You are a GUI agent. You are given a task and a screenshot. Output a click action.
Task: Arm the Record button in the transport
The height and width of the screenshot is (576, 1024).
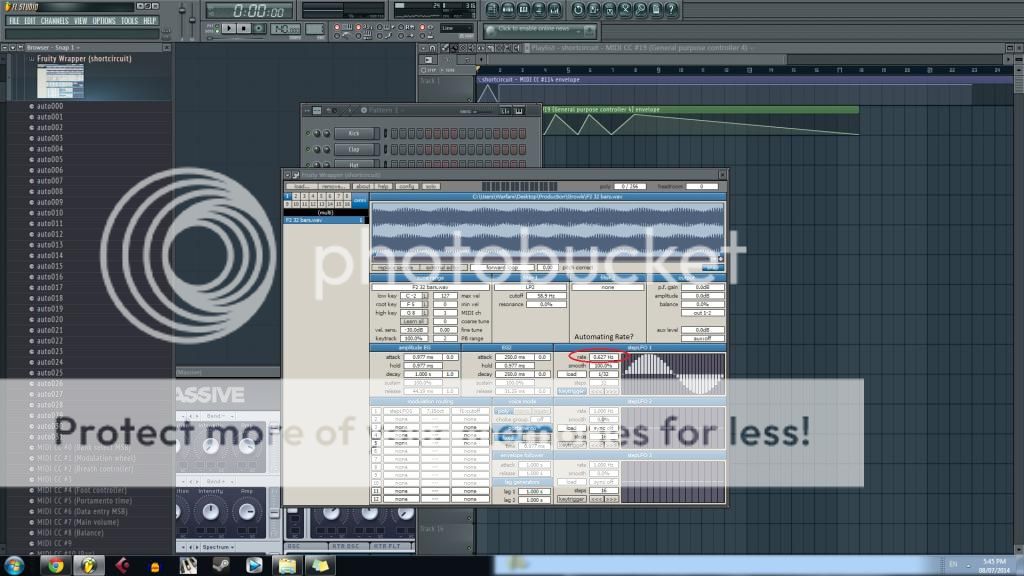pyautogui.click(x=259, y=29)
